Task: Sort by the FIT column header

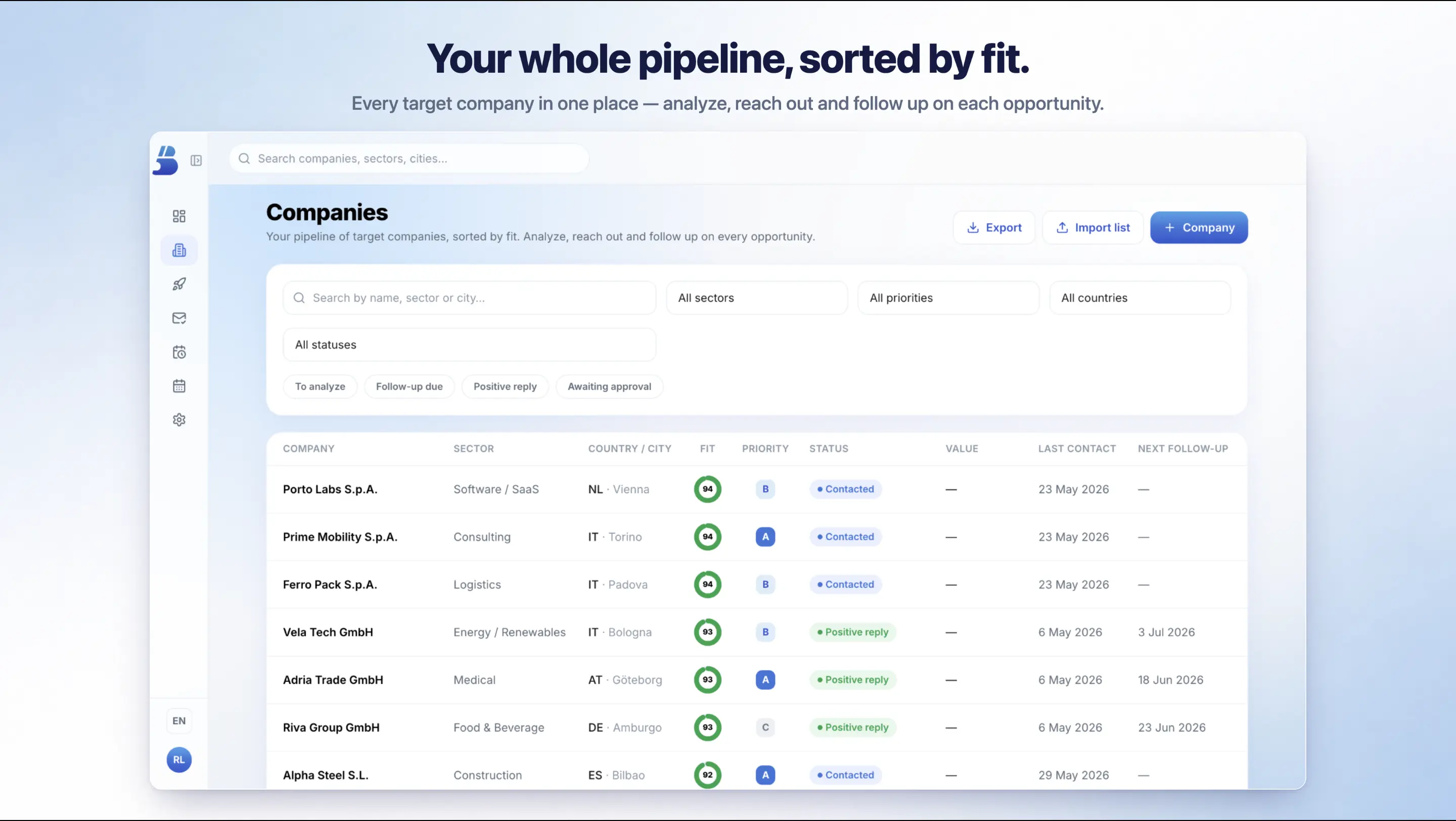Action: pos(707,448)
